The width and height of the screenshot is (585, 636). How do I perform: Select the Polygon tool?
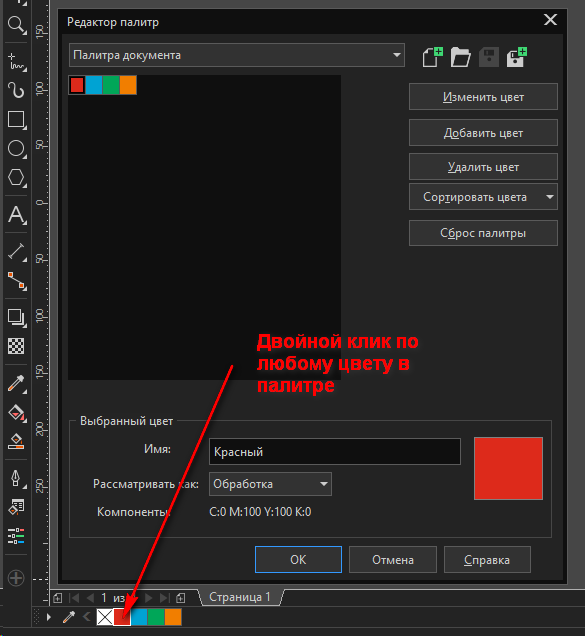point(16,178)
